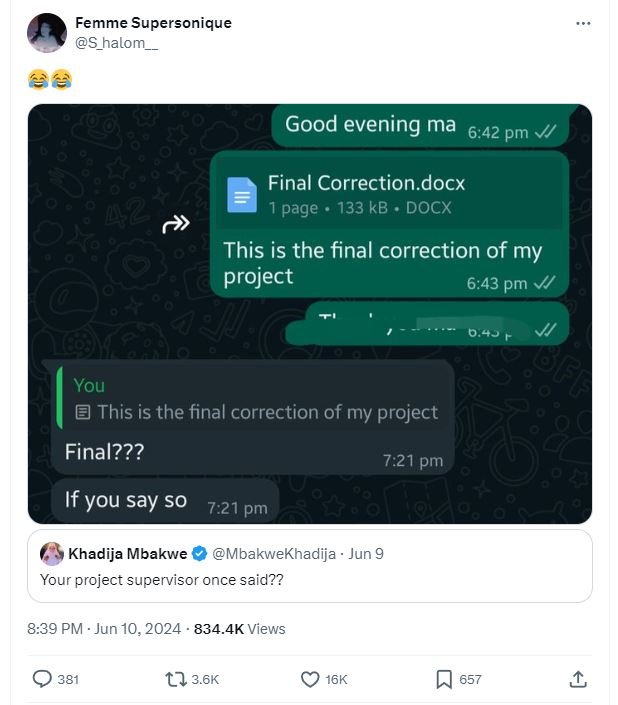Click the repost icon
The image size is (618, 705).
pyautogui.click(x=175, y=679)
